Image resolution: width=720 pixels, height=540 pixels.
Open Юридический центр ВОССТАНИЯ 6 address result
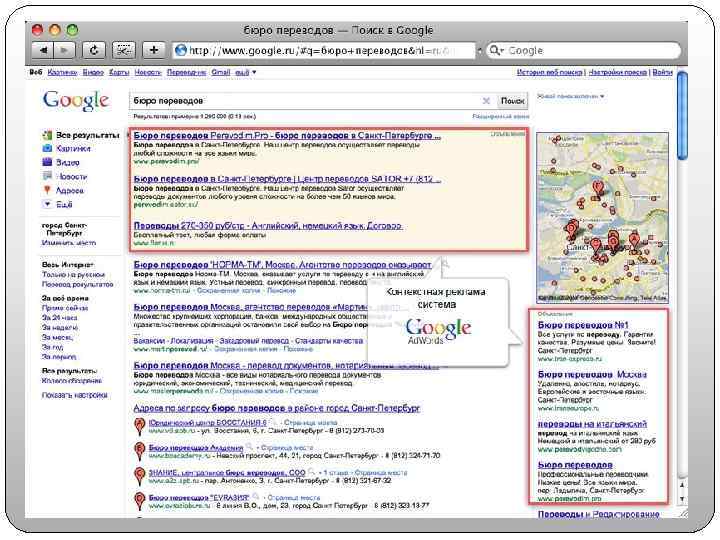(x=208, y=422)
